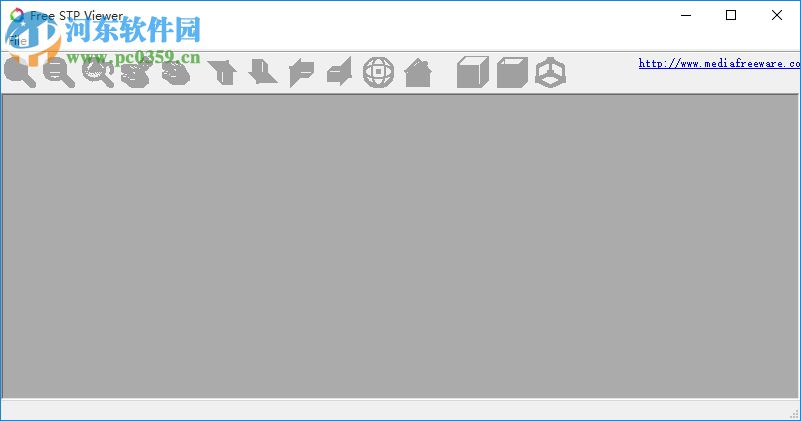Click the globe fit-all view icon
The height and width of the screenshot is (421, 801).
click(x=378, y=72)
